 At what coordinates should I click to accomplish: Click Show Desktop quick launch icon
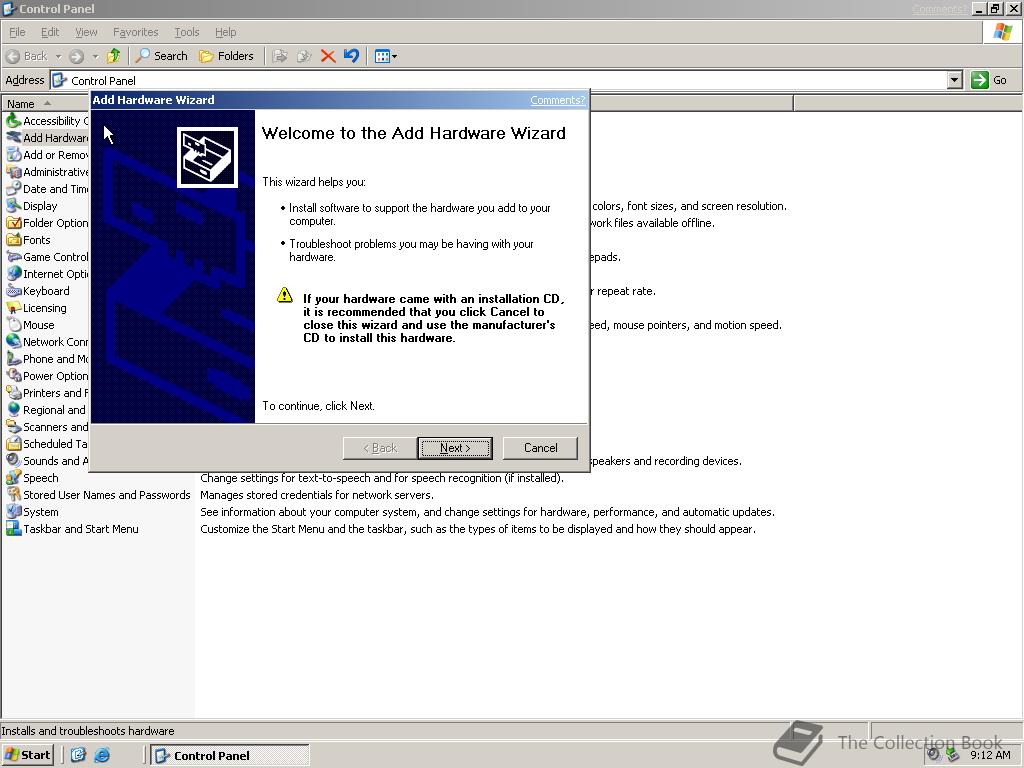click(x=78, y=755)
